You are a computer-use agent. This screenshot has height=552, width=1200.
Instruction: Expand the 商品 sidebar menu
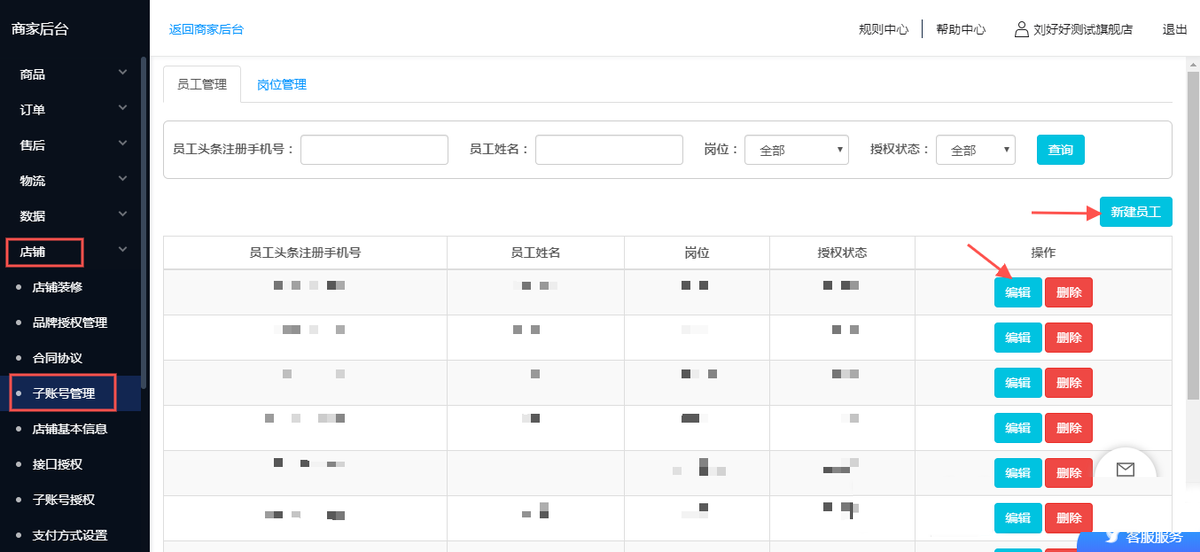(75, 74)
